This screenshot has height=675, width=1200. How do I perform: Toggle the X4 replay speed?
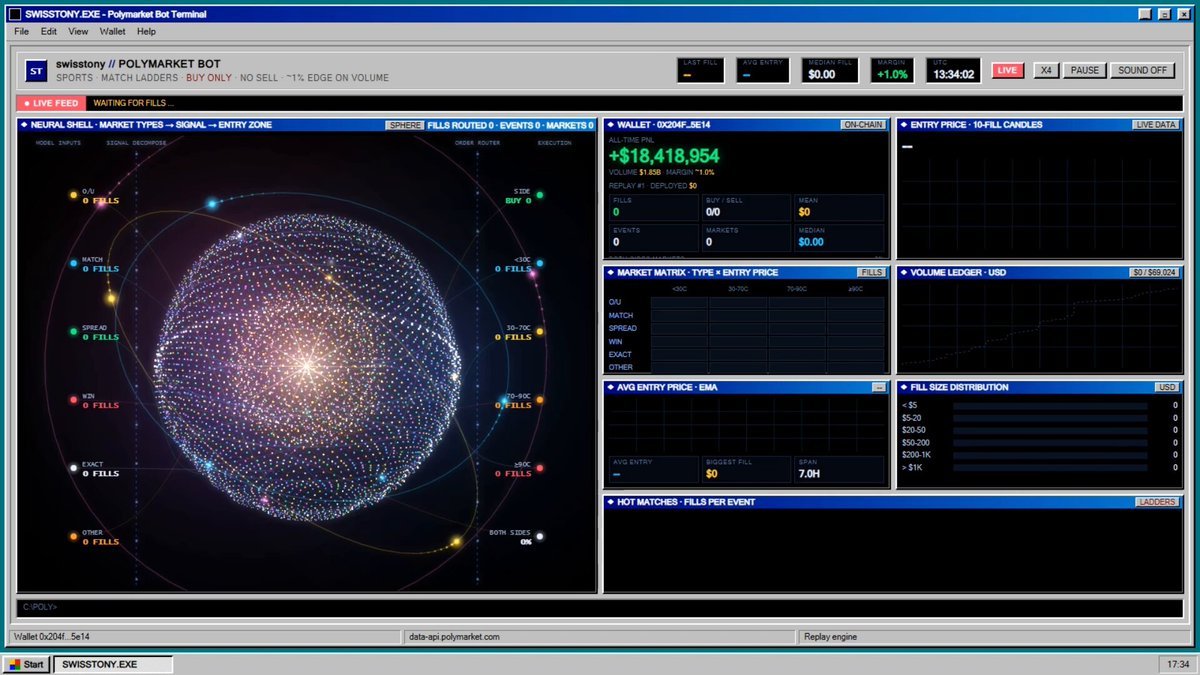[1045, 70]
